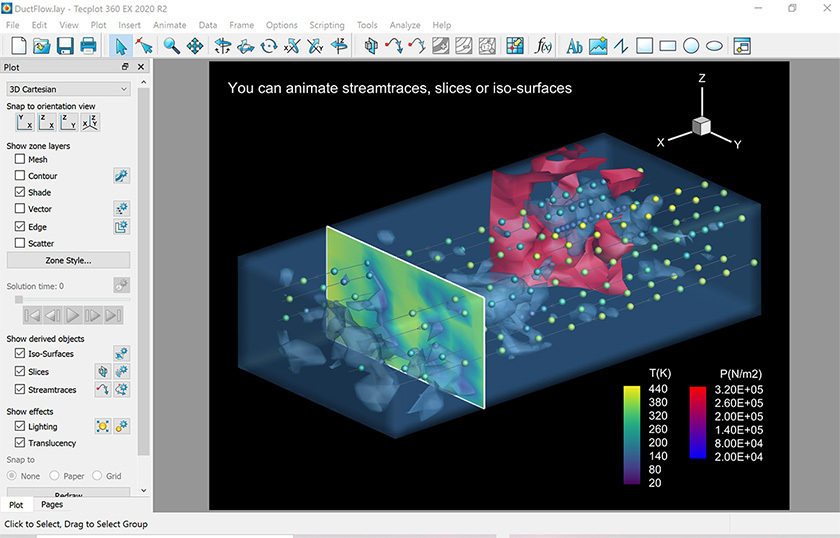
Task: Open the f(x) equation tool
Action: click(x=544, y=45)
